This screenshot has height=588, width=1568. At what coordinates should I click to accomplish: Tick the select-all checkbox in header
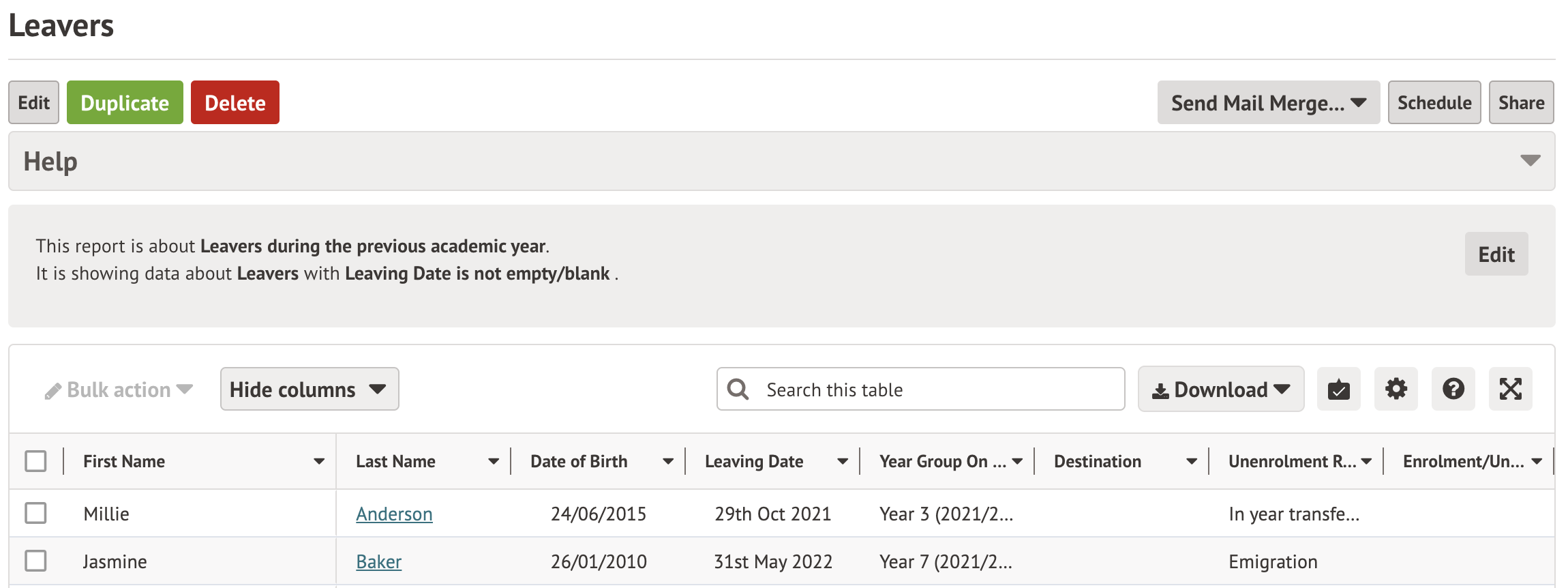[35, 461]
